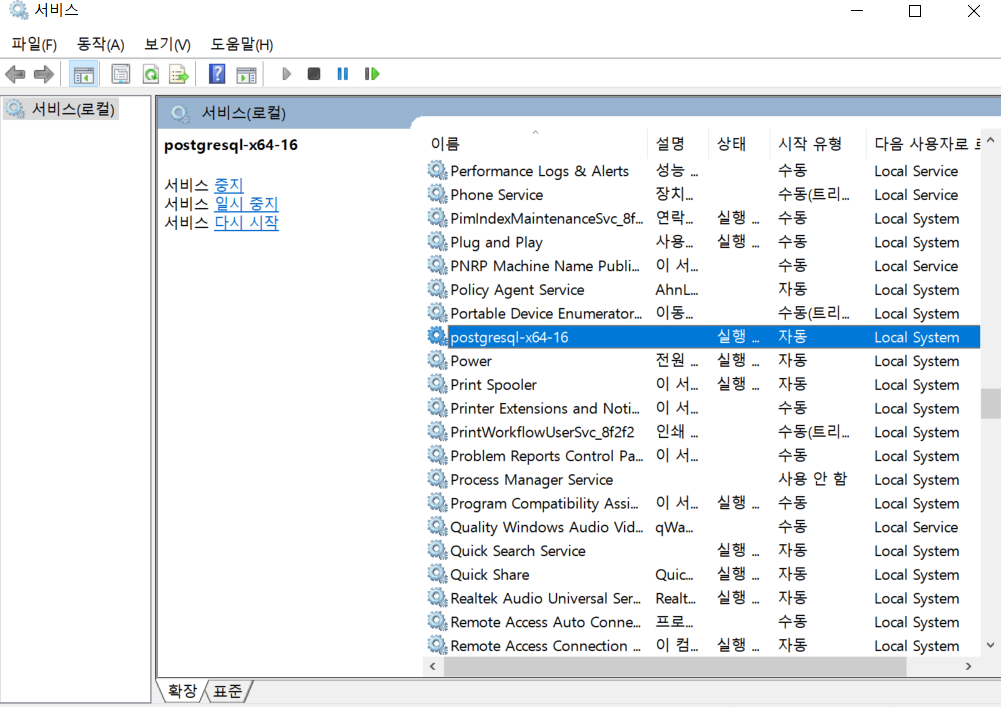1001x707 pixels.
Task: Click the gear icon of Performance Logs & Alerts
Action: point(437,171)
